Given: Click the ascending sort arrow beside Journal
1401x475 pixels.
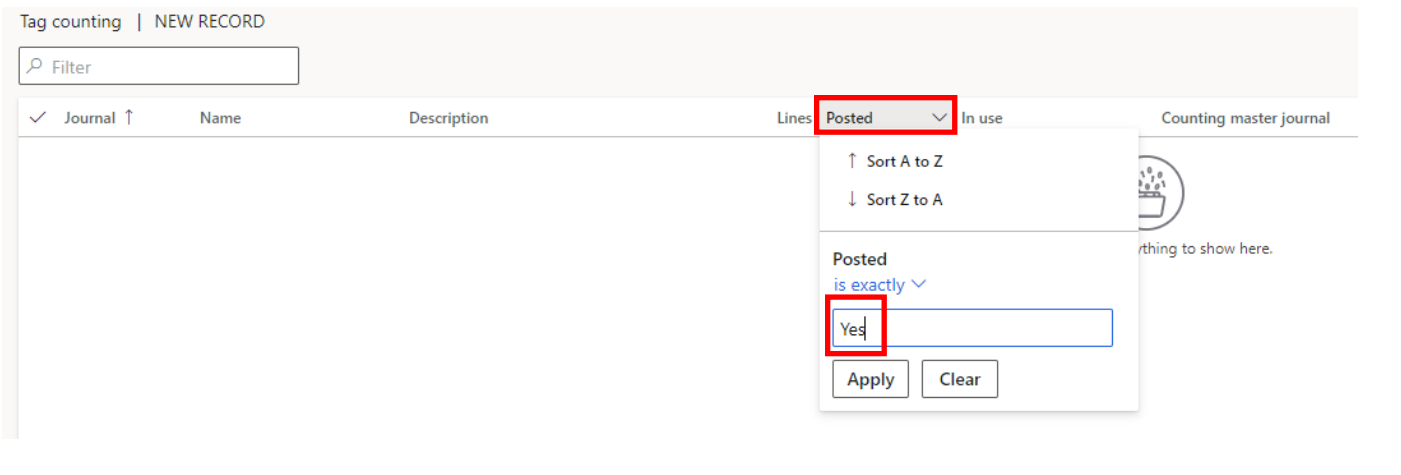Looking at the screenshot, I should [129, 118].
